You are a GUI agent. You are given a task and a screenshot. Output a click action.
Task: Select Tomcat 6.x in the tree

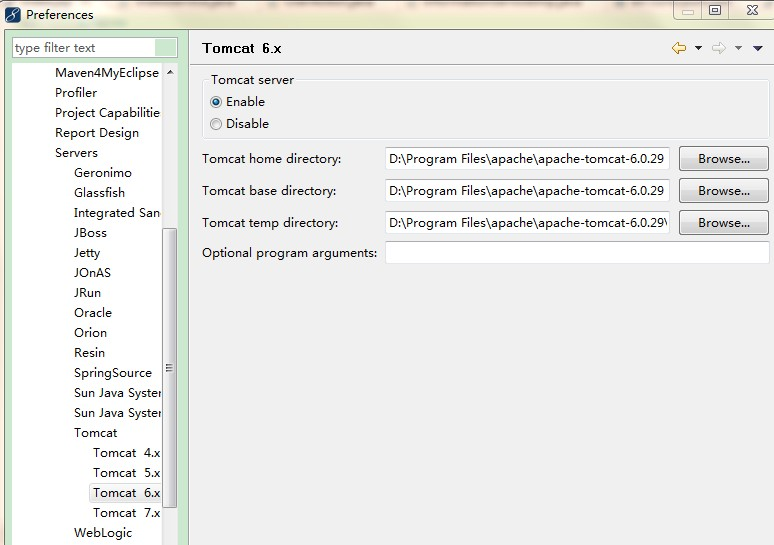[126, 493]
